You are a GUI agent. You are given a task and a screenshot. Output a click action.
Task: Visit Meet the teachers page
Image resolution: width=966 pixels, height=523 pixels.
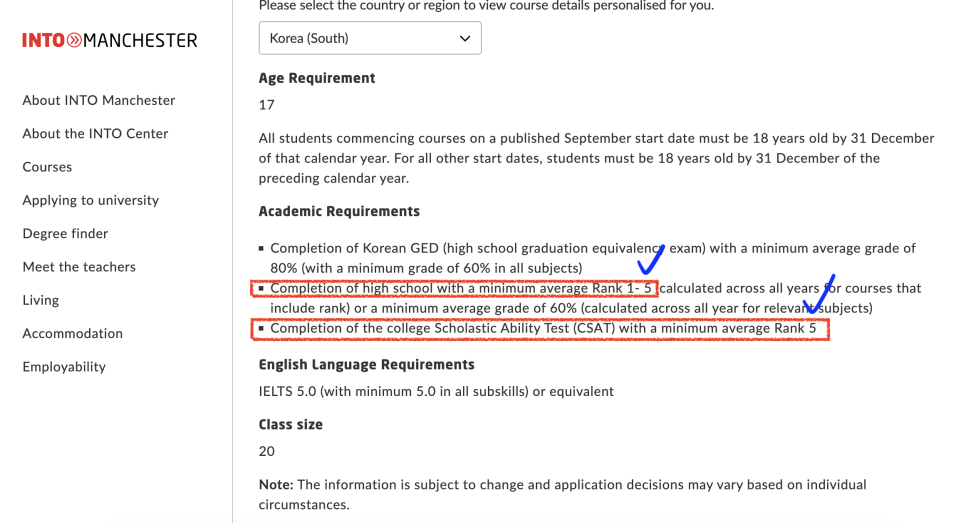click(x=79, y=267)
